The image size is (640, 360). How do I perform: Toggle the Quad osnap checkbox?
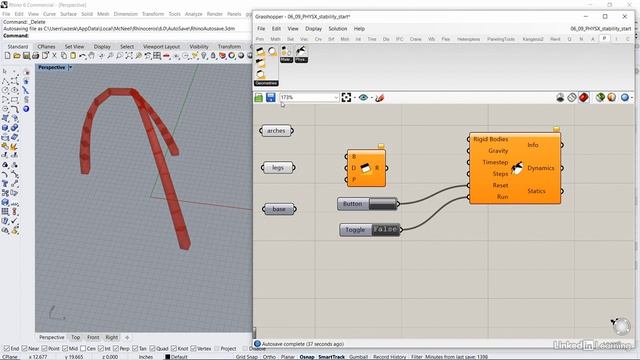(x=152, y=349)
